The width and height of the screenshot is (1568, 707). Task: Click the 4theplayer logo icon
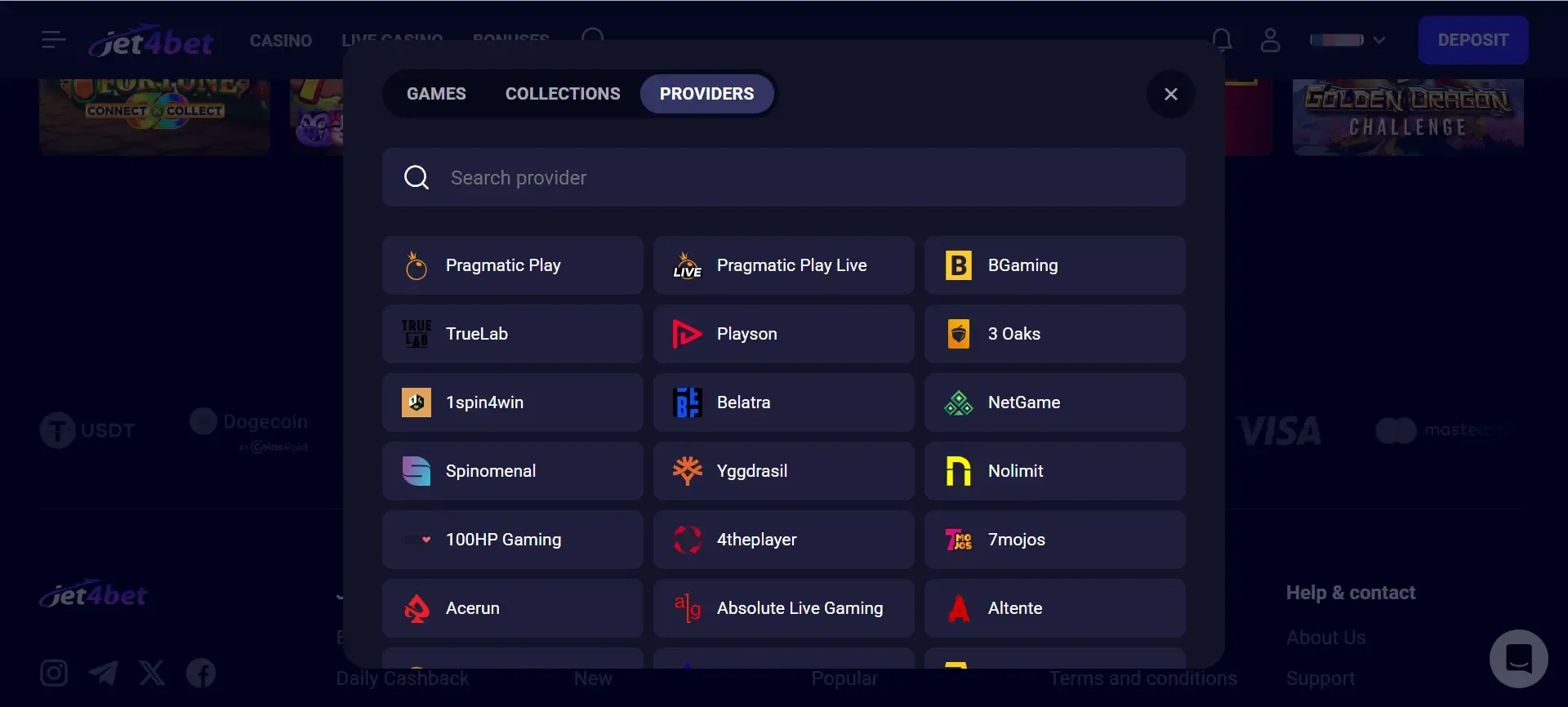coord(687,540)
